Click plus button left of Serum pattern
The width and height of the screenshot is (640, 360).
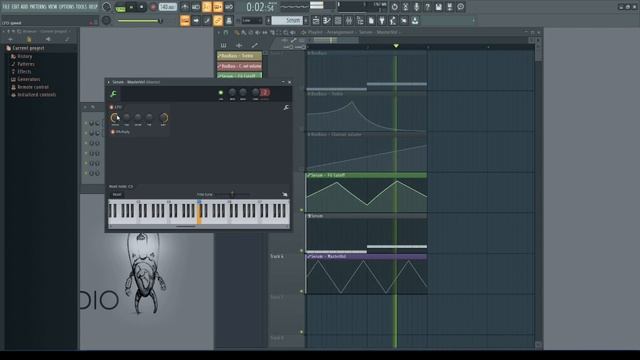[268, 20]
